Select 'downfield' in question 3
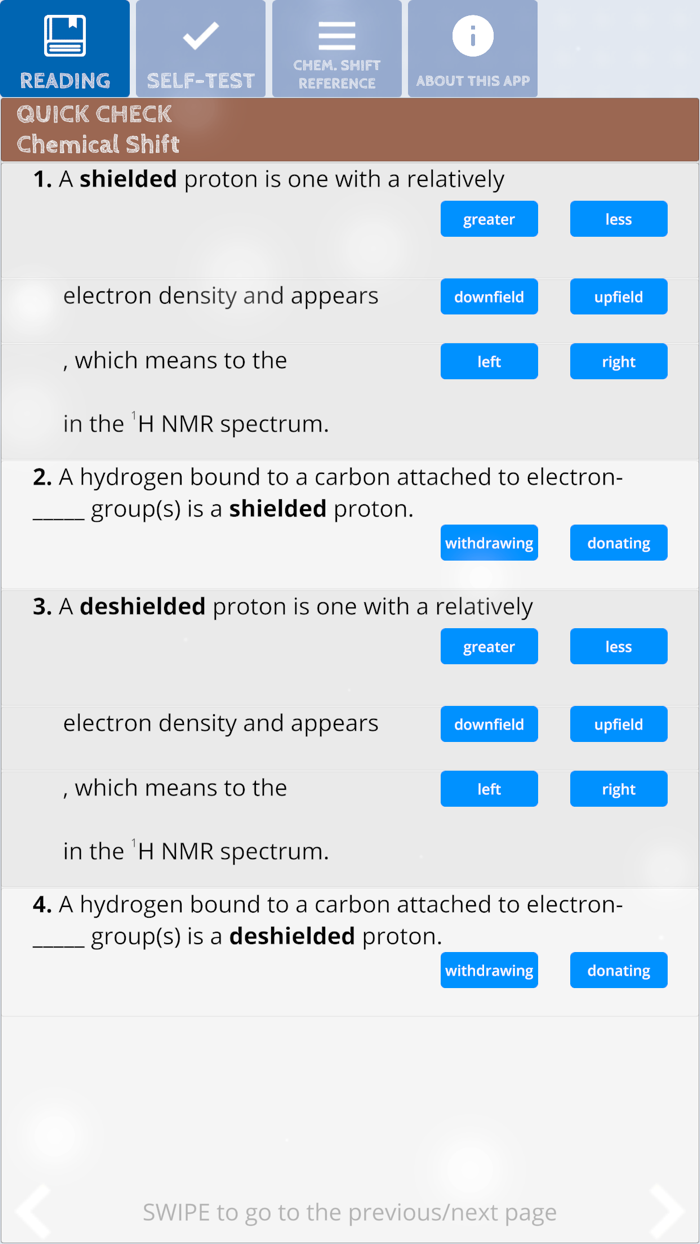Viewport: 700px width, 1244px height. (489, 725)
